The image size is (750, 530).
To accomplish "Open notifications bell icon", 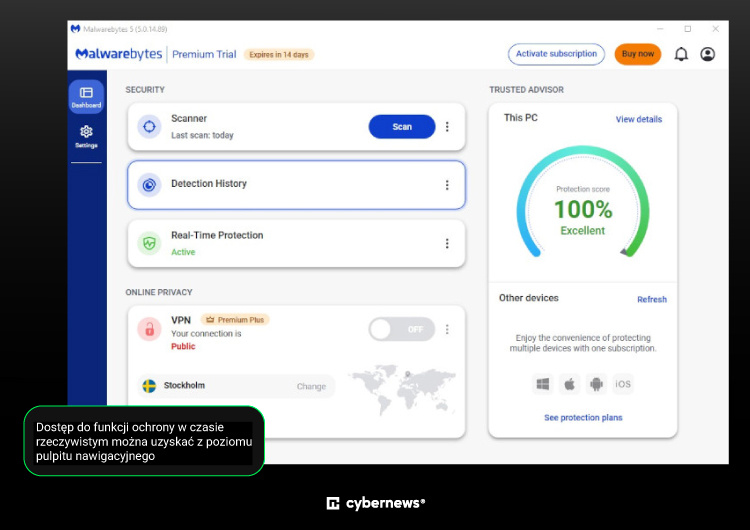I will [x=681, y=54].
